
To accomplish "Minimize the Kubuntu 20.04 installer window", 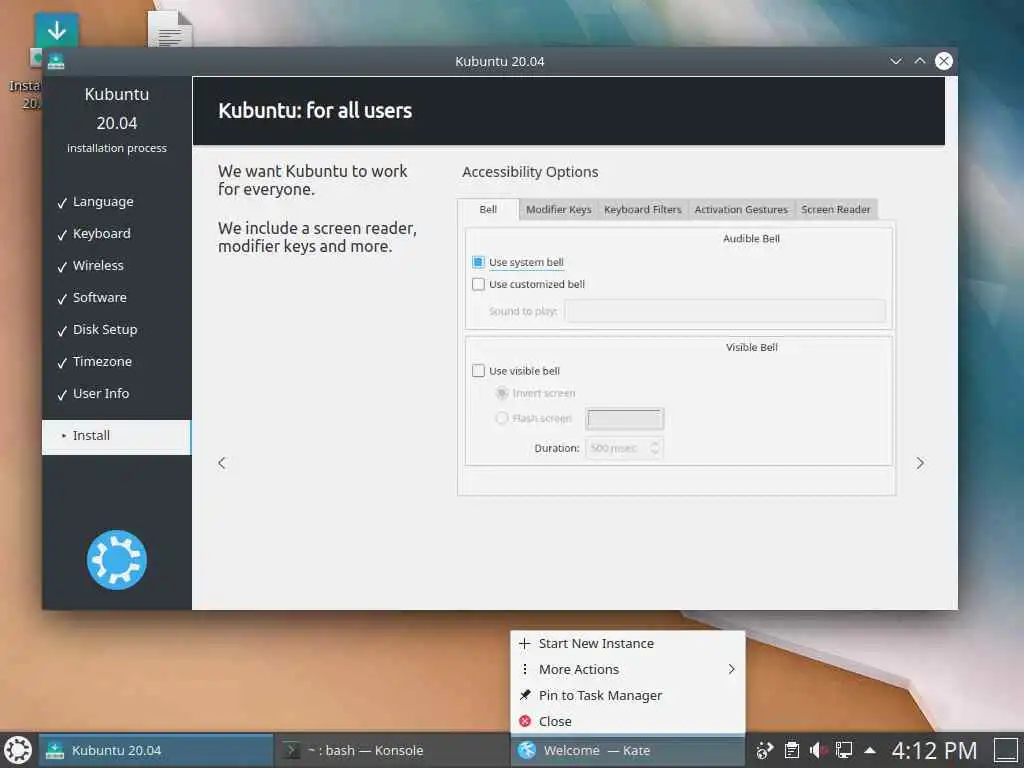I will click(896, 61).
